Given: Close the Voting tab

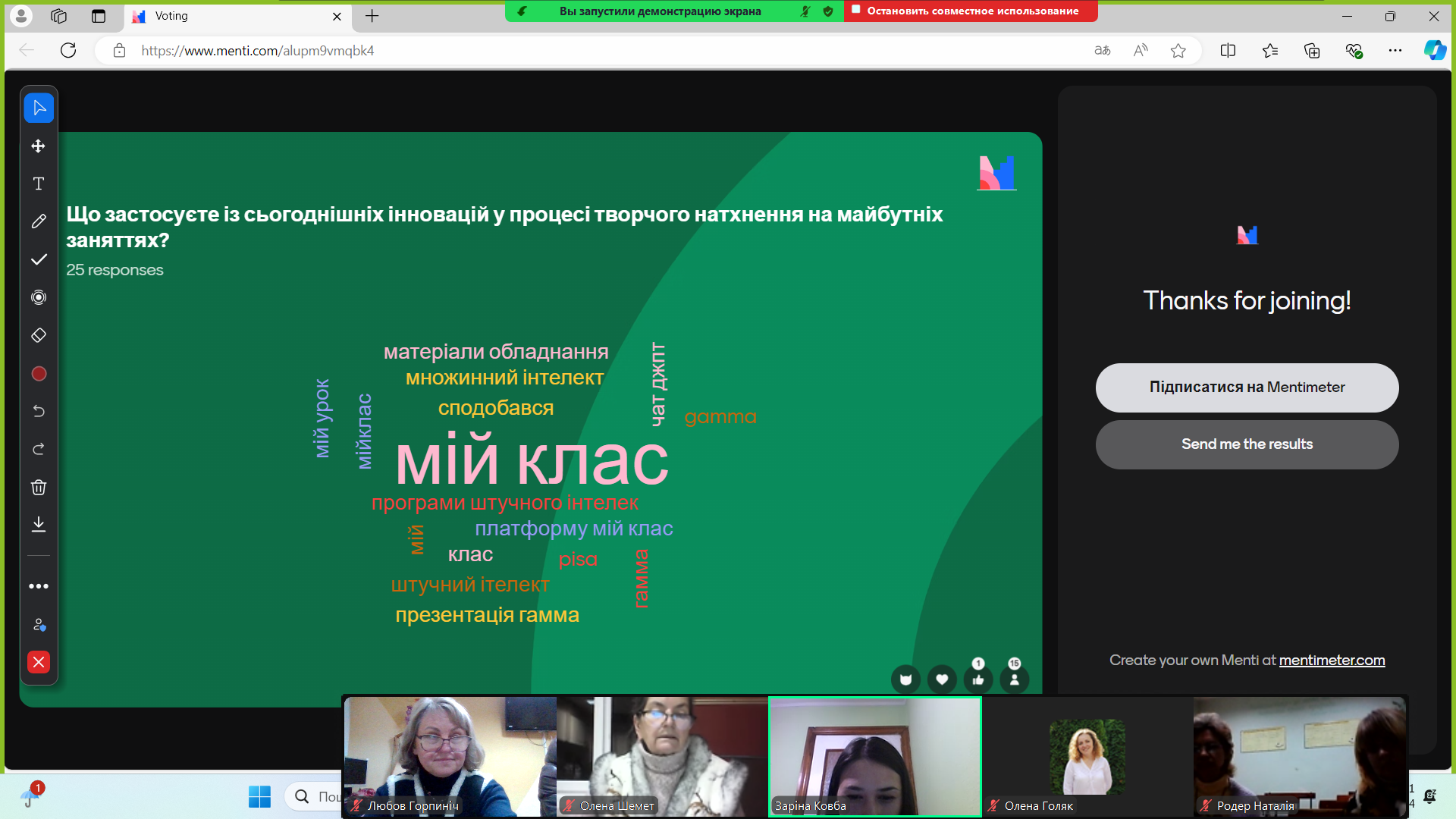Looking at the screenshot, I should tap(337, 16).
